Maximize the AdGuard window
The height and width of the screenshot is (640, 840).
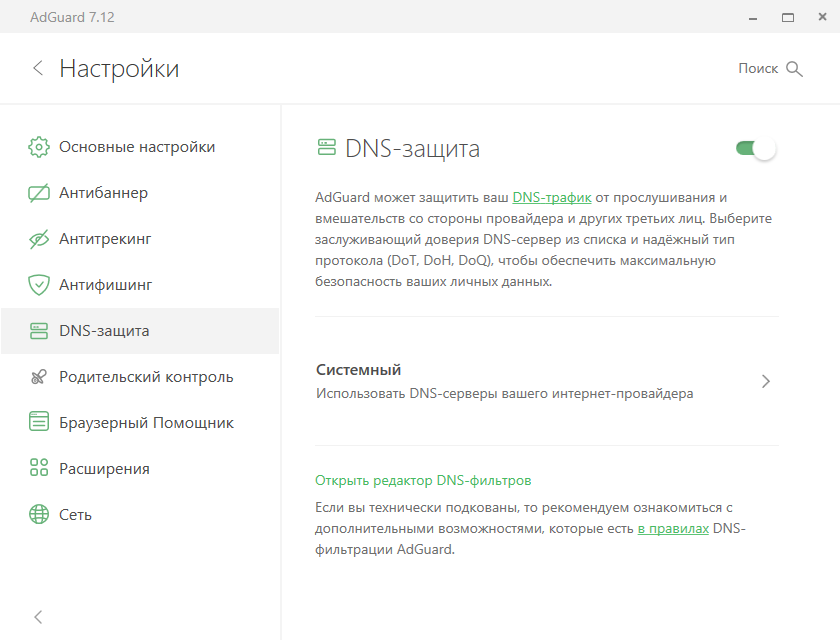click(788, 18)
